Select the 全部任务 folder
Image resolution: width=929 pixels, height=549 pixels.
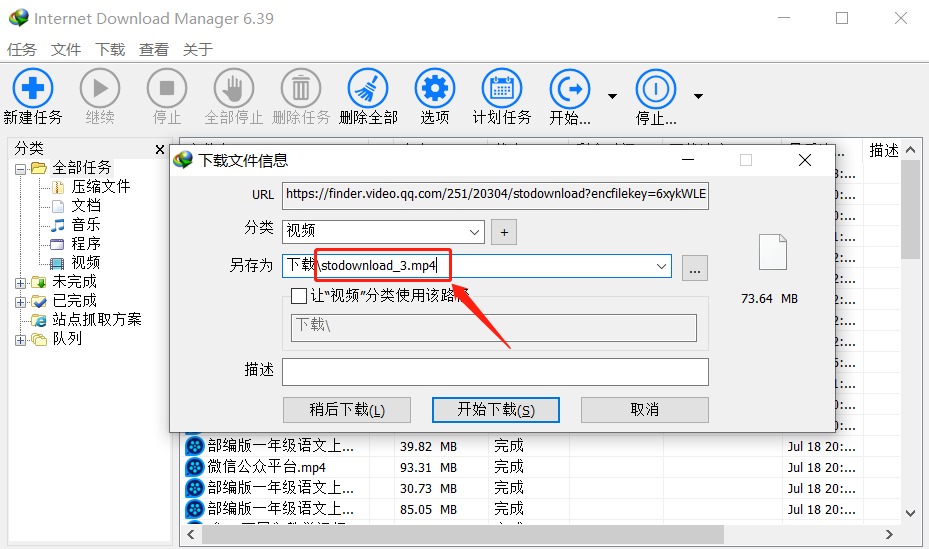(82, 168)
